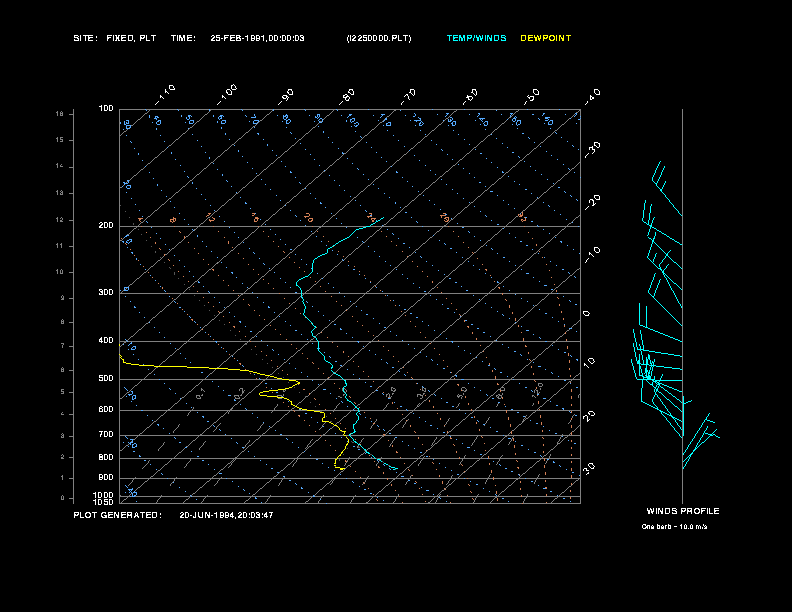Click the 500 pressure level label

(x=106, y=378)
